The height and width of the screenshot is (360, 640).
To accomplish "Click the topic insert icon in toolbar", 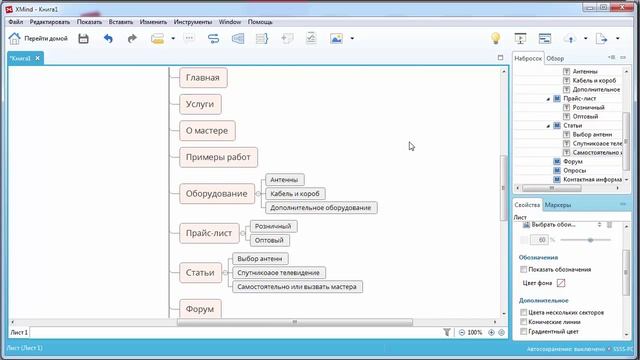I will pos(157,38).
